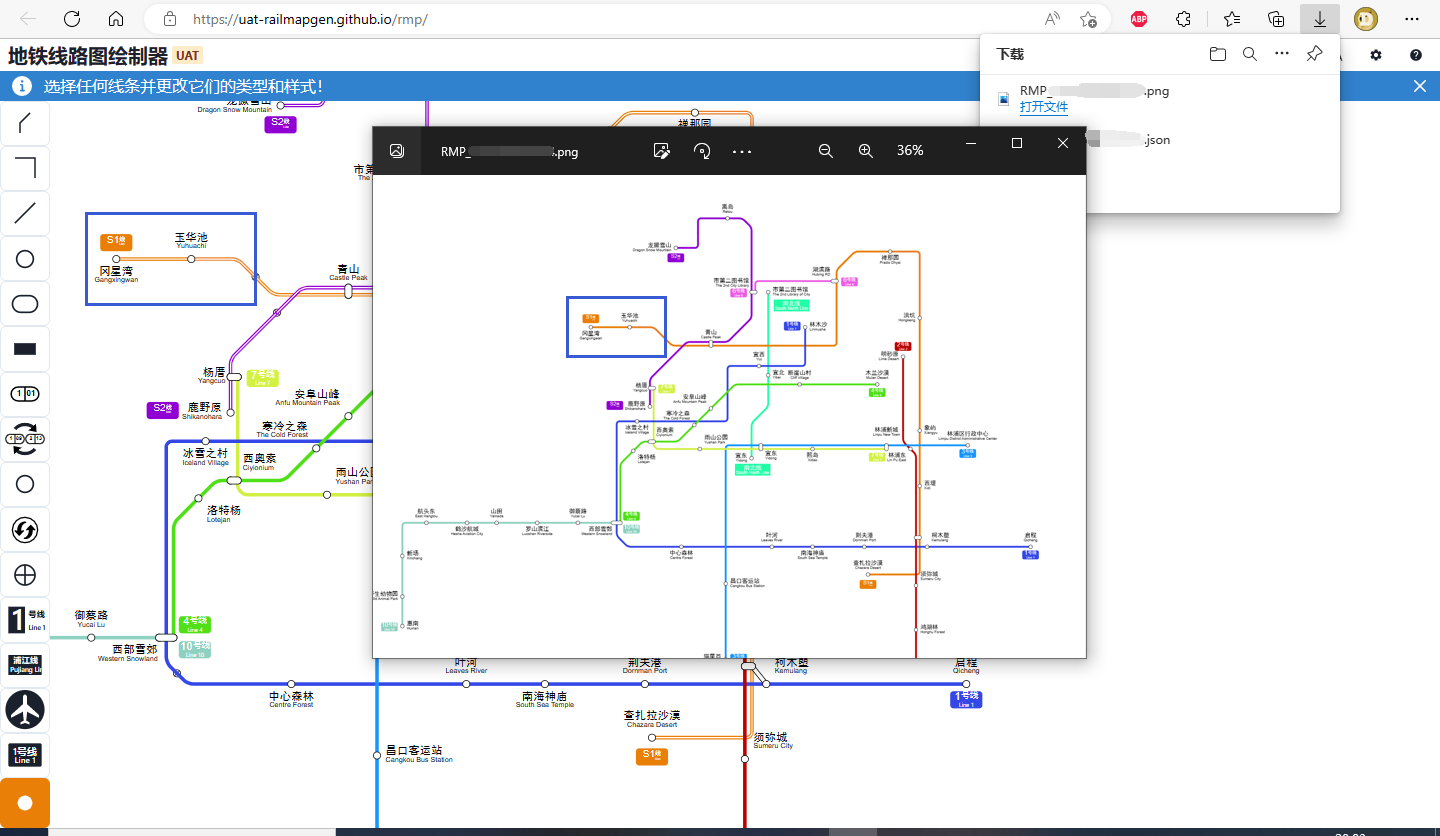The height and width of the screenshot is (836, 1440).
Task: Click the 打开文件 link under the png download
Action: pos(1044,107)
